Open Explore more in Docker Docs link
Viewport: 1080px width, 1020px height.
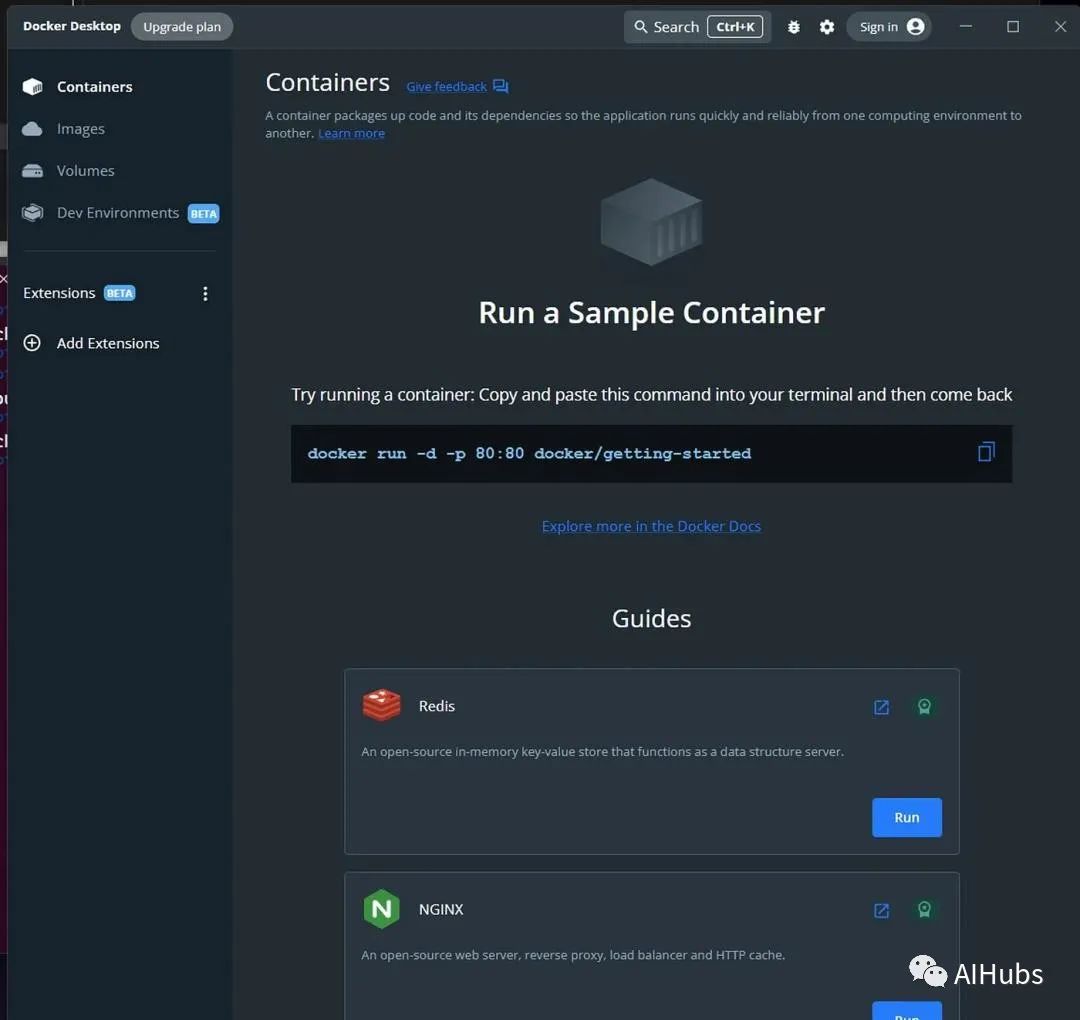coord(651,526)
